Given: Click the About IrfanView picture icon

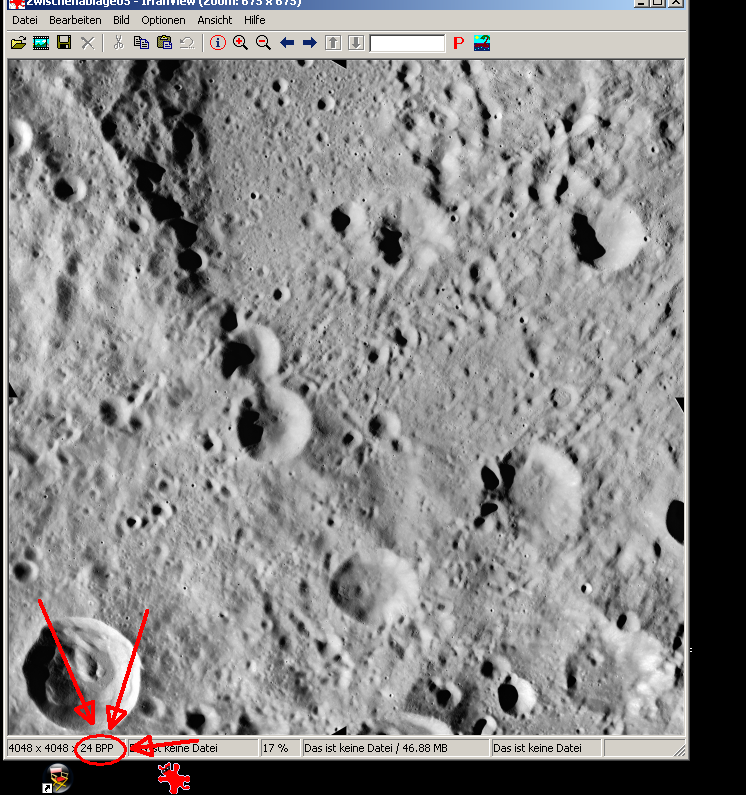Looking at the screenshot, I should click(x=482, y=43).
